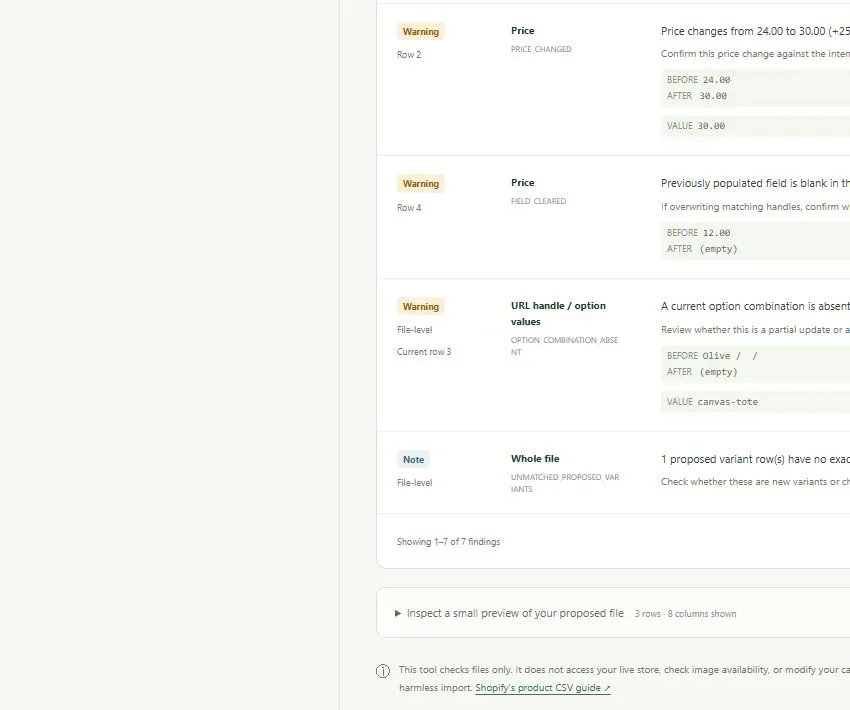Image resolution: width=850 pixels, height=710 pixels.
Task: Click '1 proposed variant row(s)' message
Action: 755,459
